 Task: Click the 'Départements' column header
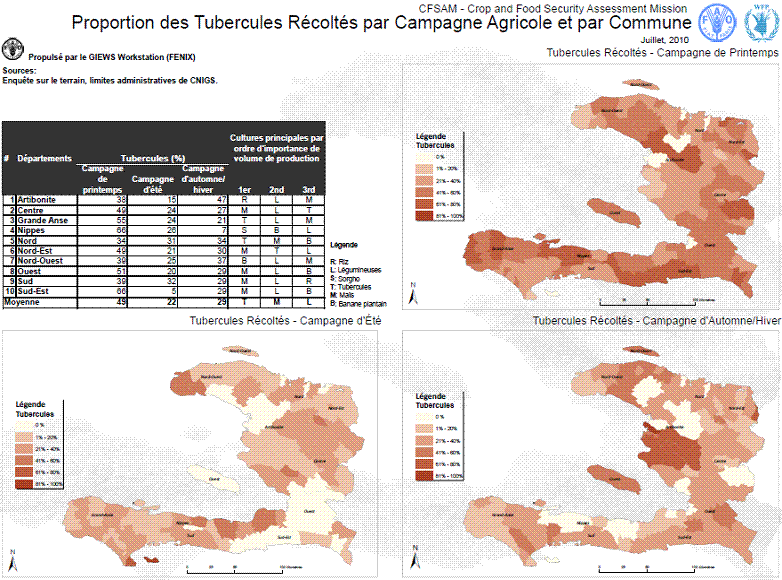click(x=45, y=159)
